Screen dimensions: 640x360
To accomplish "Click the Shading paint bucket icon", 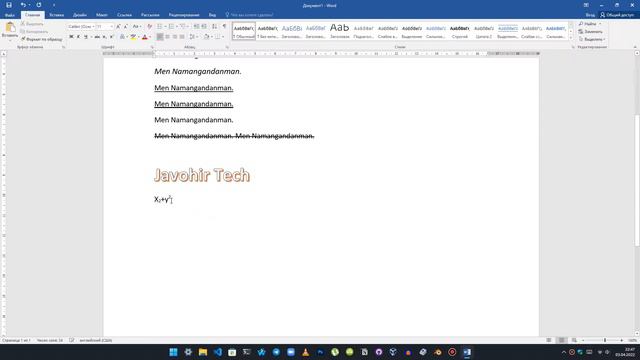I will pos(206,37).
